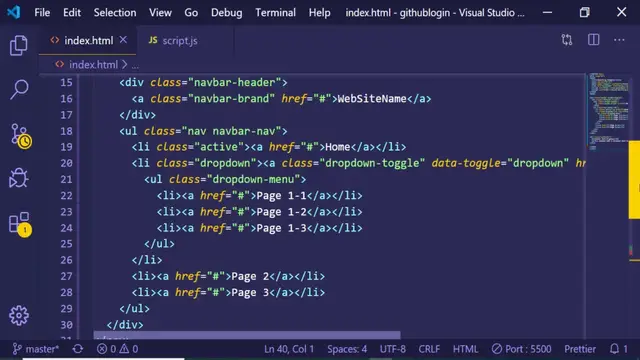Click line number 25 in gutter
This screenshot has height=360, width=640.
click(x=66, y=244)
